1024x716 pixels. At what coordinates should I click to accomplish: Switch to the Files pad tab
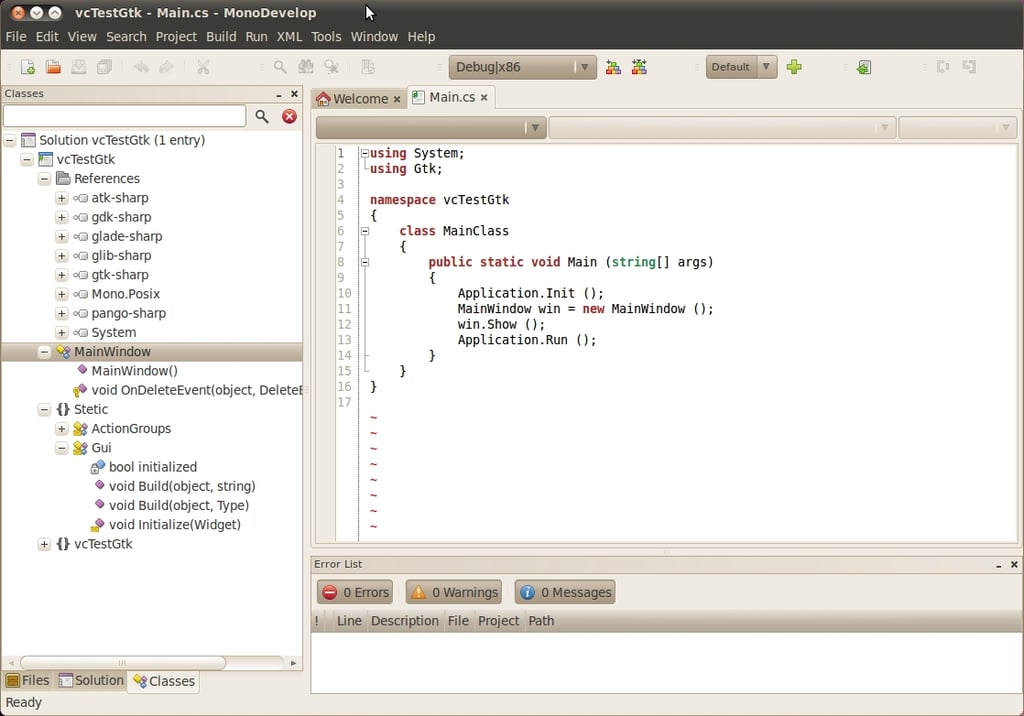[x=28, y=681]
